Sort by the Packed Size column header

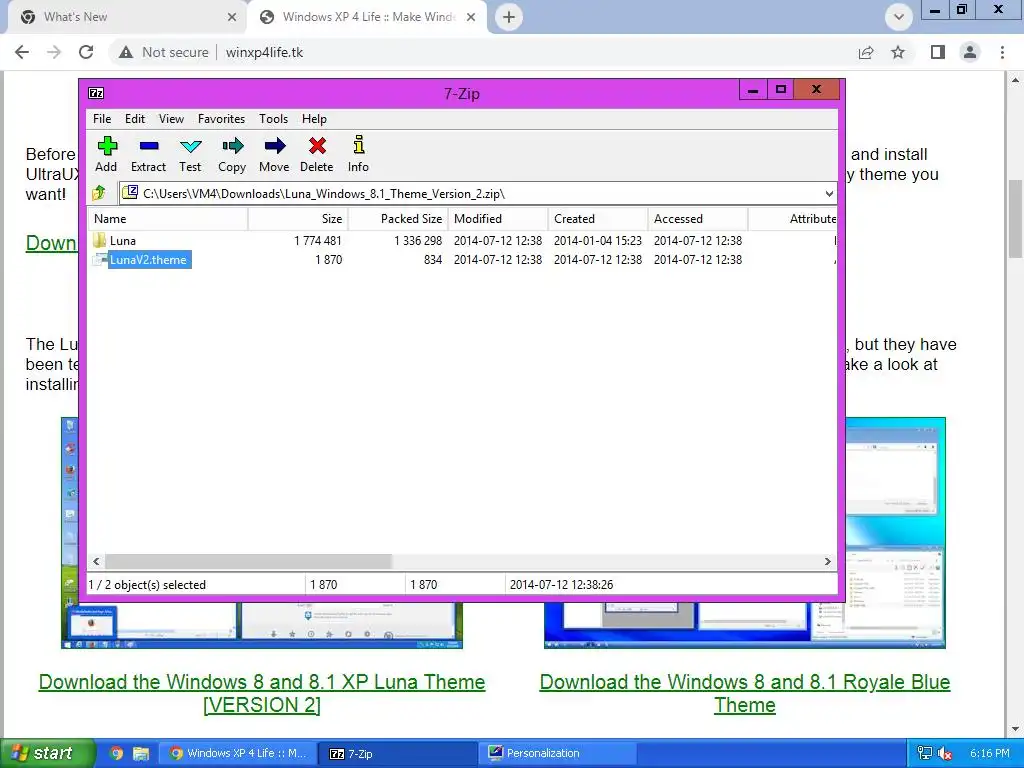398,219
